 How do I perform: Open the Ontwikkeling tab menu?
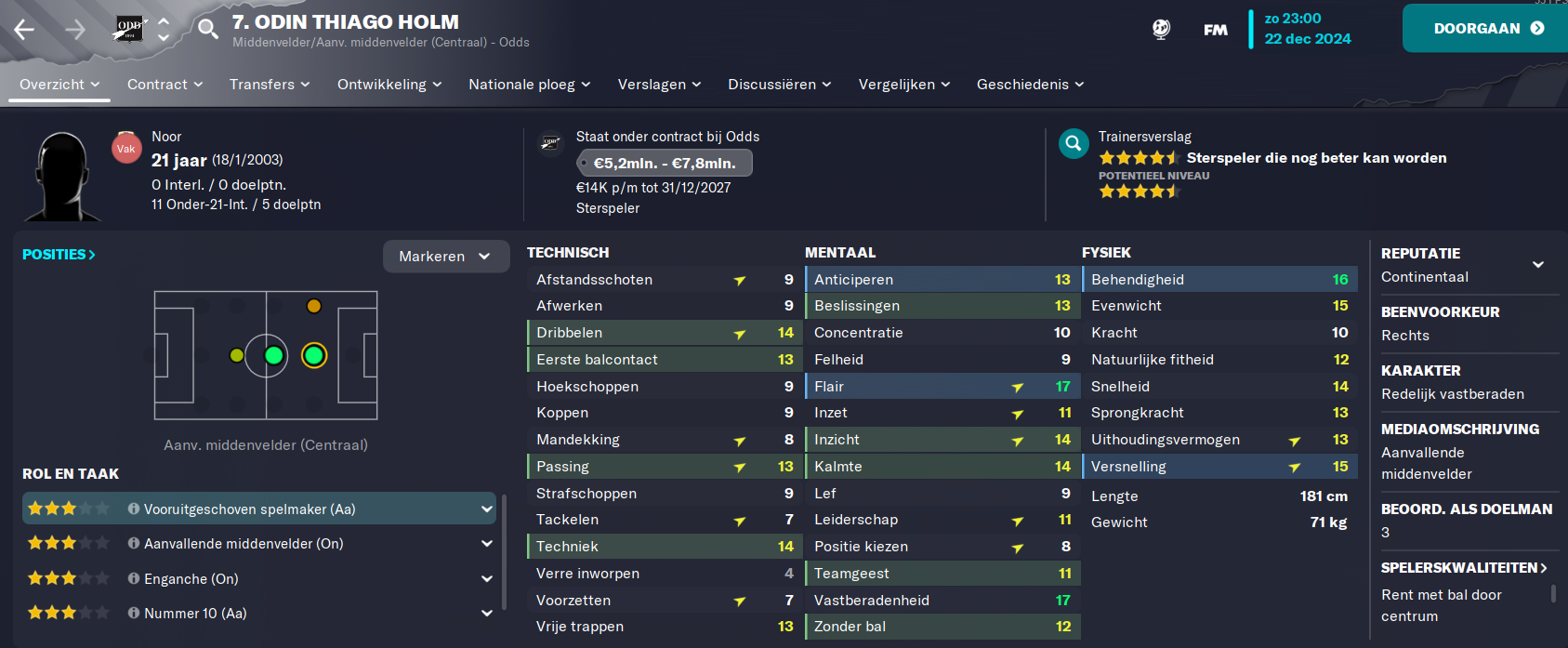pyautogui.click(x=389, y=84)
